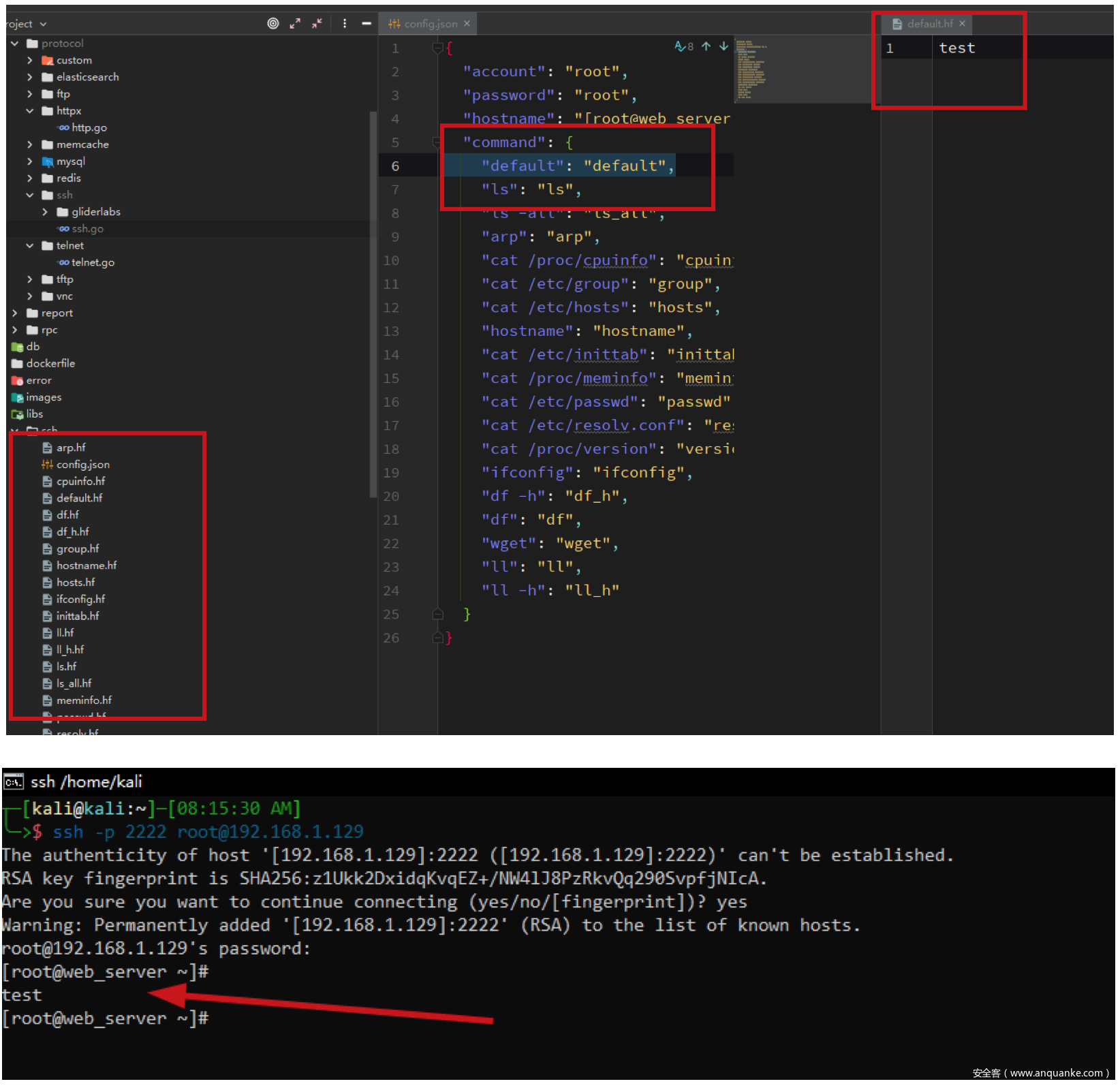Click the Collapse All icon in Project panel

click(x=317, y=24)
